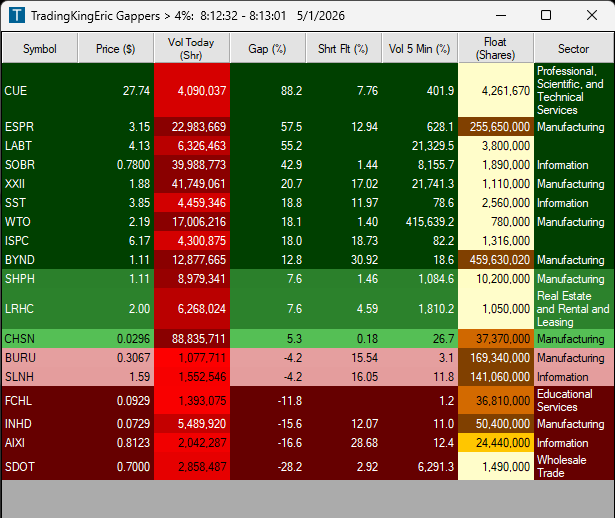Sort by Float (Shares) column header
The height and width of the screenshot is (518, 615).
[495, 49]
